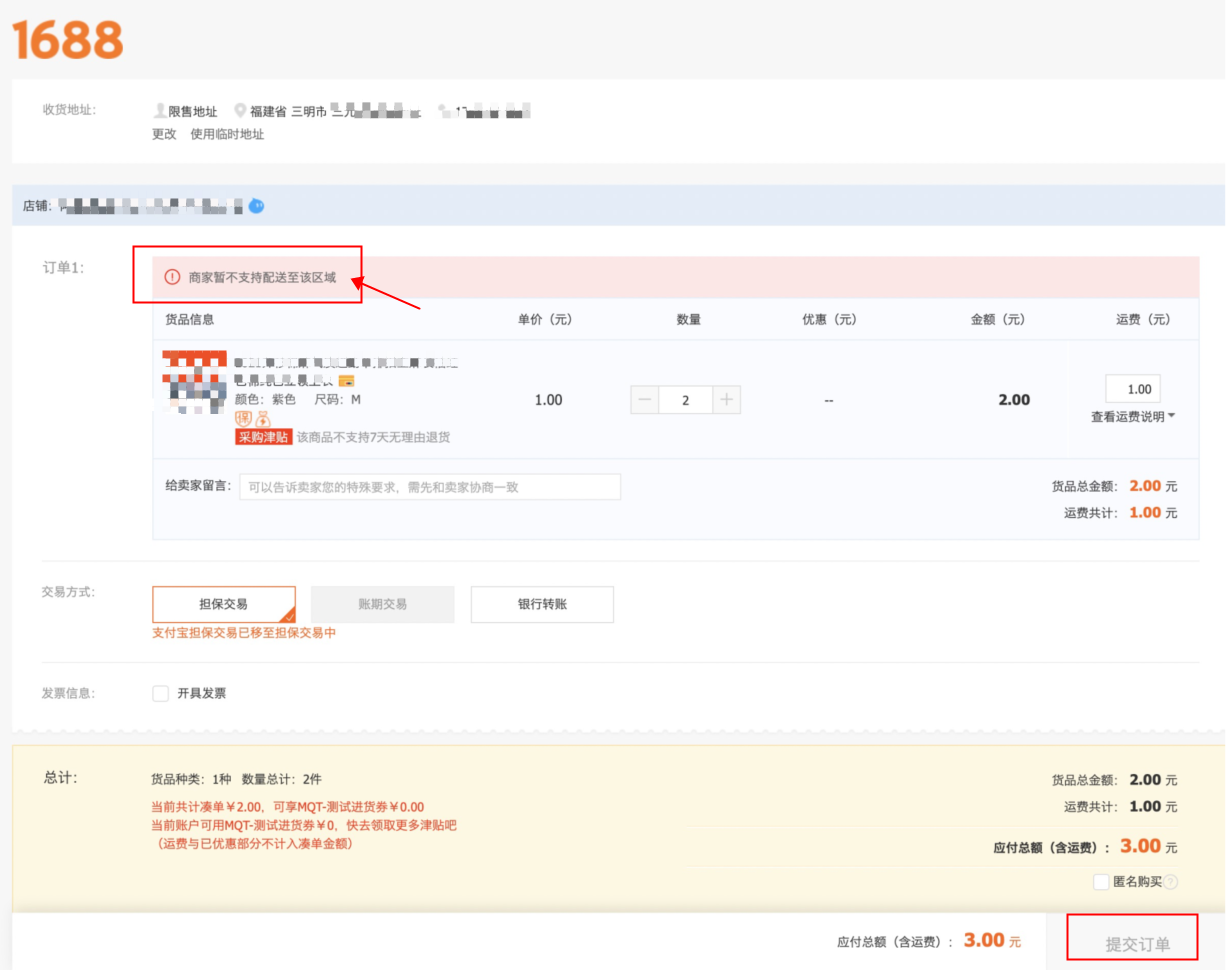Screen dimensions: 1232x970
Task: Click the 1688 logo
Action: click(x=67, y=39)
